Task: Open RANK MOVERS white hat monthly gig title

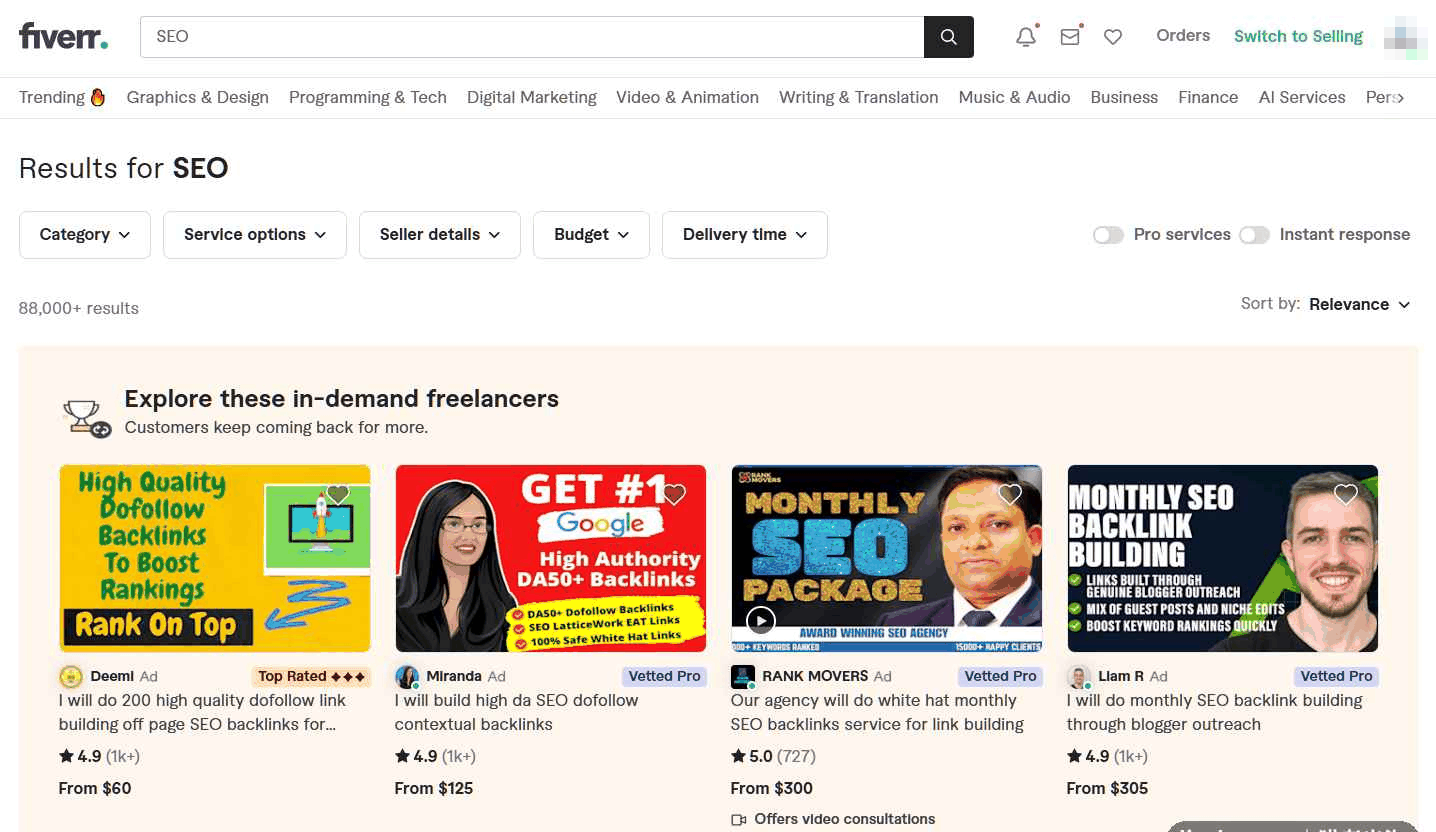Action: (x=877, y=712)
